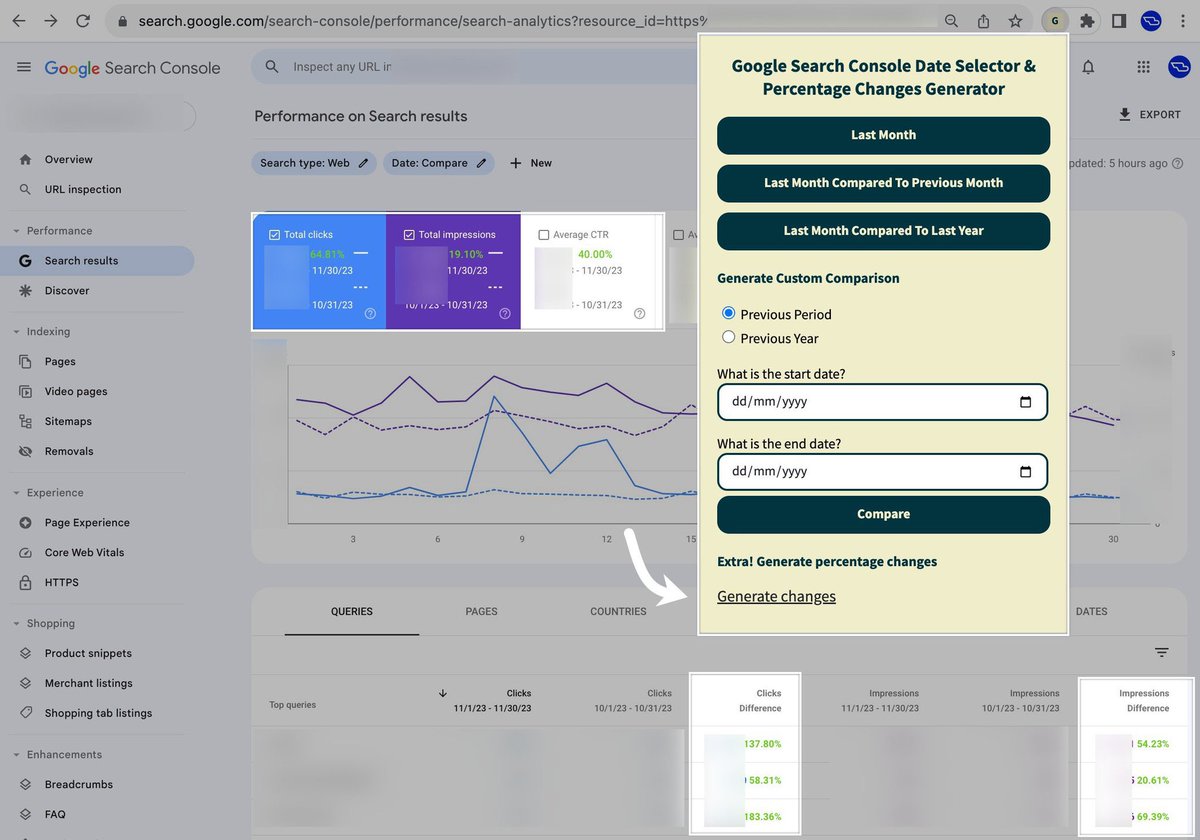Open the green G extension icon

[x=1054, y=20]
